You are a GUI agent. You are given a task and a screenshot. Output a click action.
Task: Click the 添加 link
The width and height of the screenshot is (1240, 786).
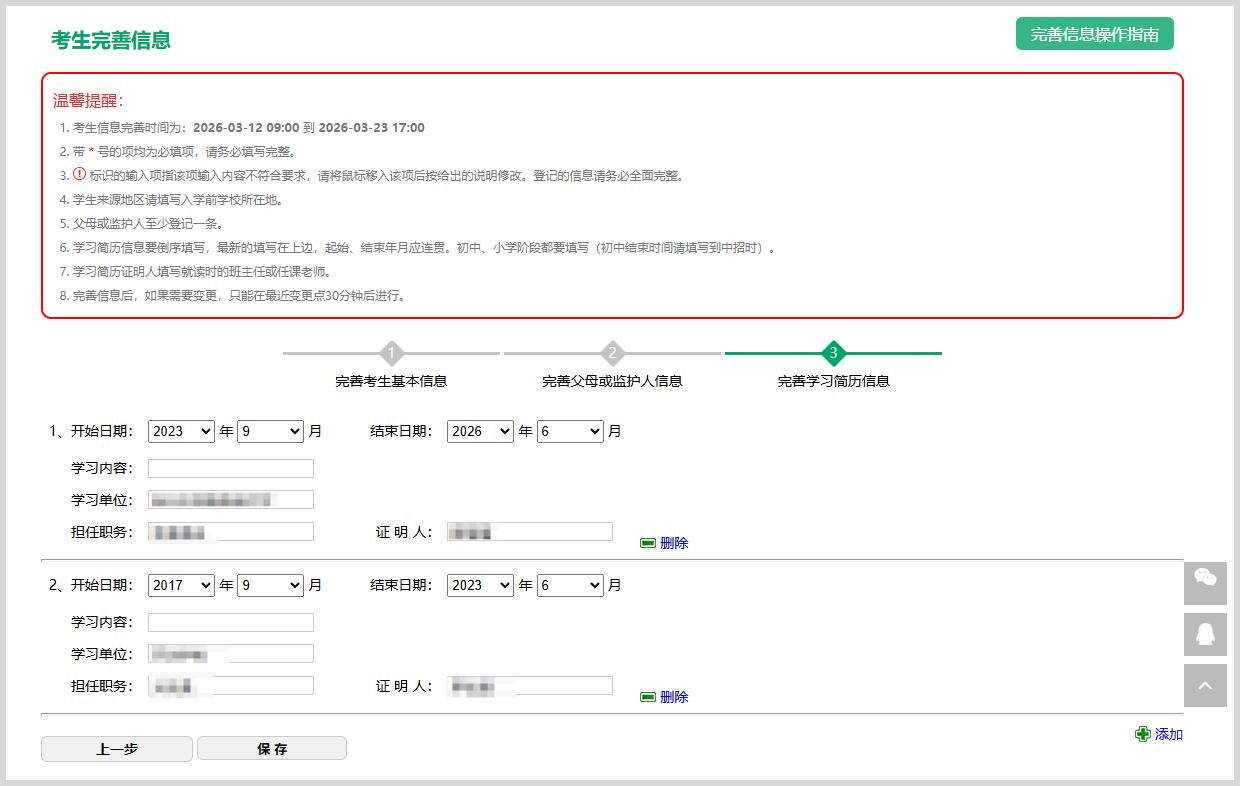pyautogui.click(x=1169, y=734)
